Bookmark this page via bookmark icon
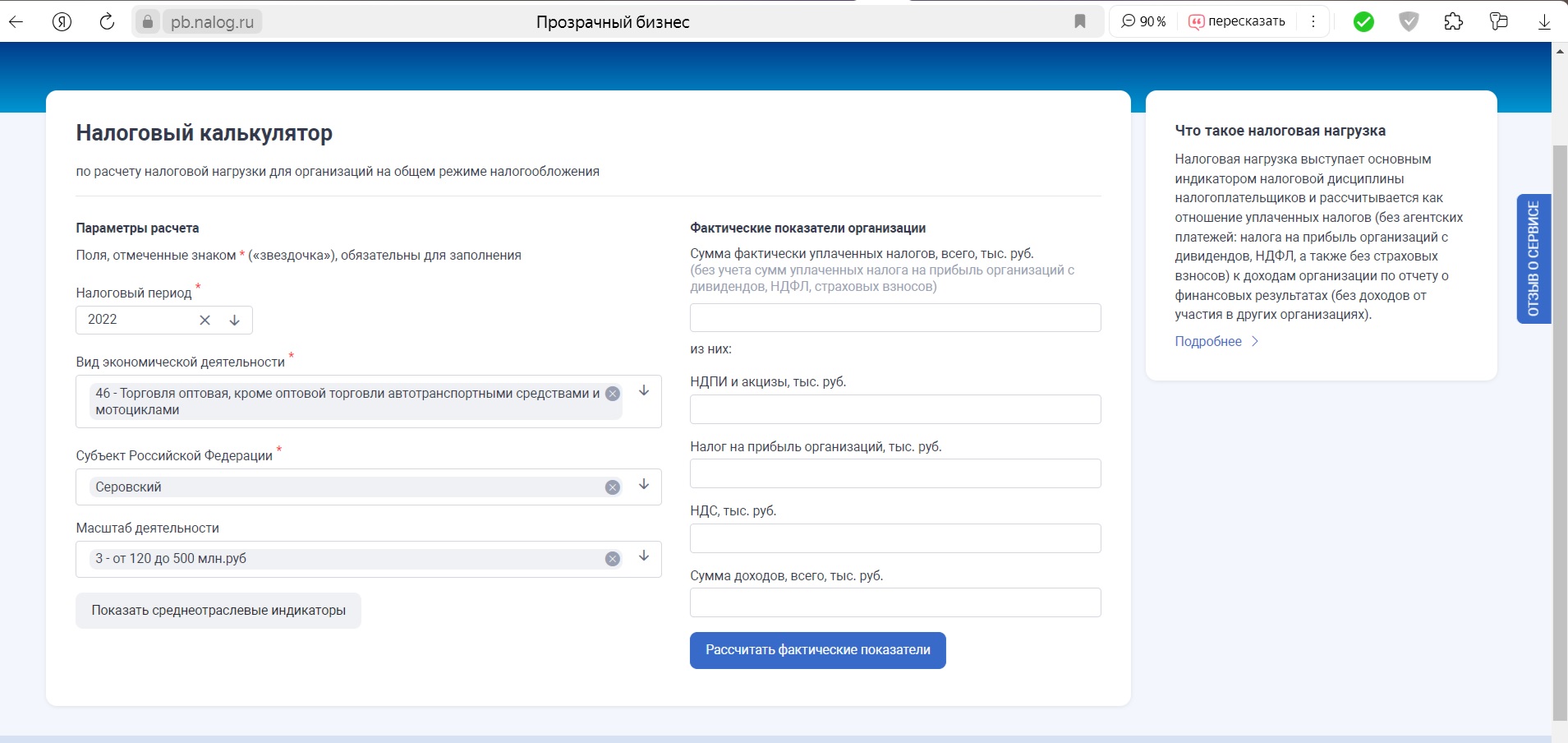This screenshot has width=1568, height=743. click(x=1080, y=22)
